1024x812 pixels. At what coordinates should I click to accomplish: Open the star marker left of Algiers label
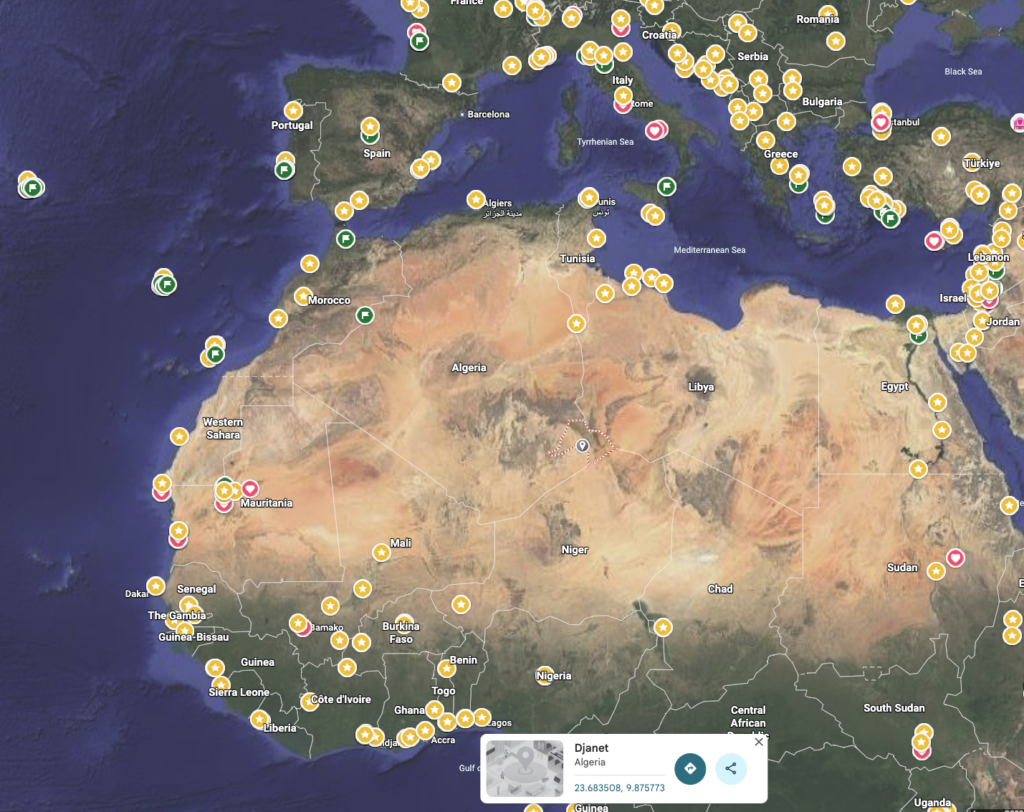(x=476, y=199)
